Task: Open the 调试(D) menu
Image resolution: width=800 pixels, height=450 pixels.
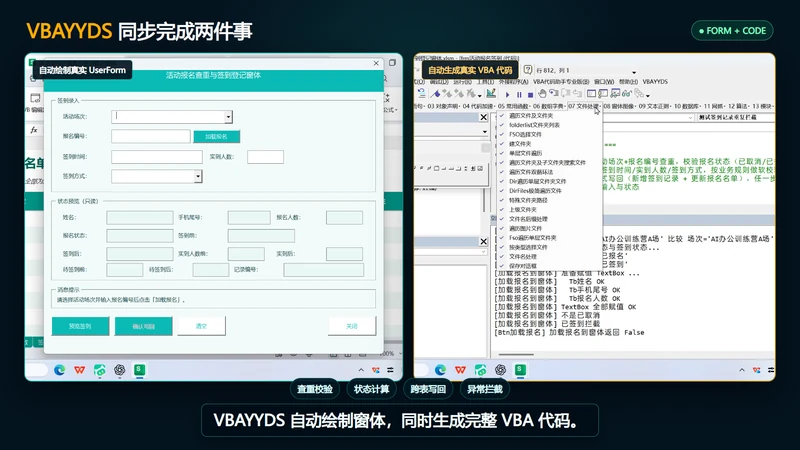Action: pyautogui.click(x=439, y=82)
